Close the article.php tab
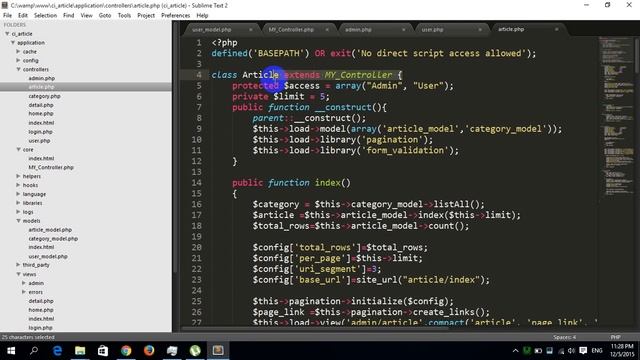Viewport: 640px width, 360px height. tap(556, 29)
